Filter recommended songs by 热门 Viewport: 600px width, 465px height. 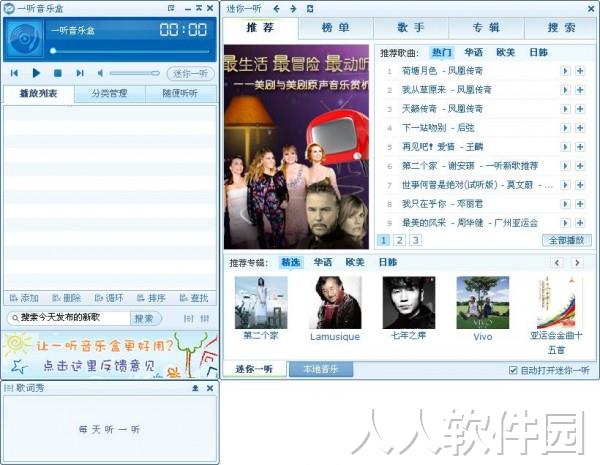coord(442,52)
